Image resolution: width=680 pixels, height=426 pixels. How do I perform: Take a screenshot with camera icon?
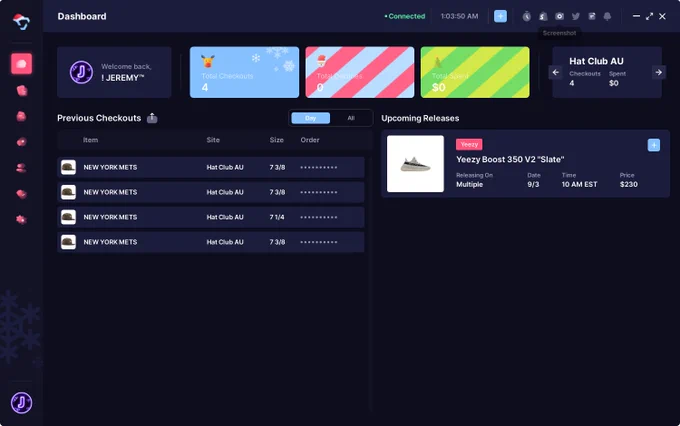coord(559,16)
